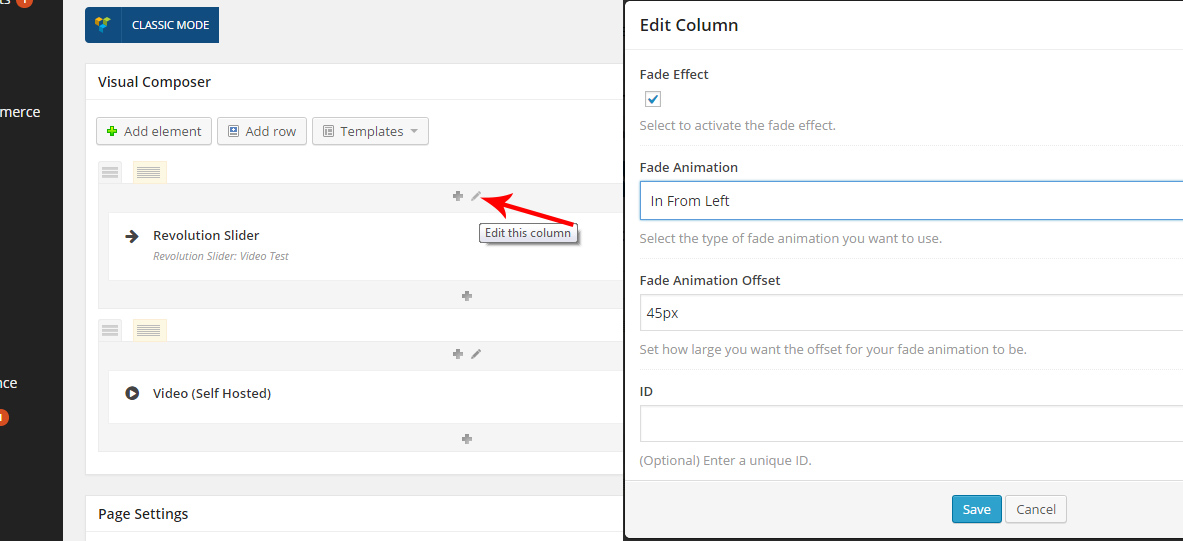Uncheck the Fade Effect checkbox
The width and height of the screenshot is (1183, 541).
[x=653, y=99]
